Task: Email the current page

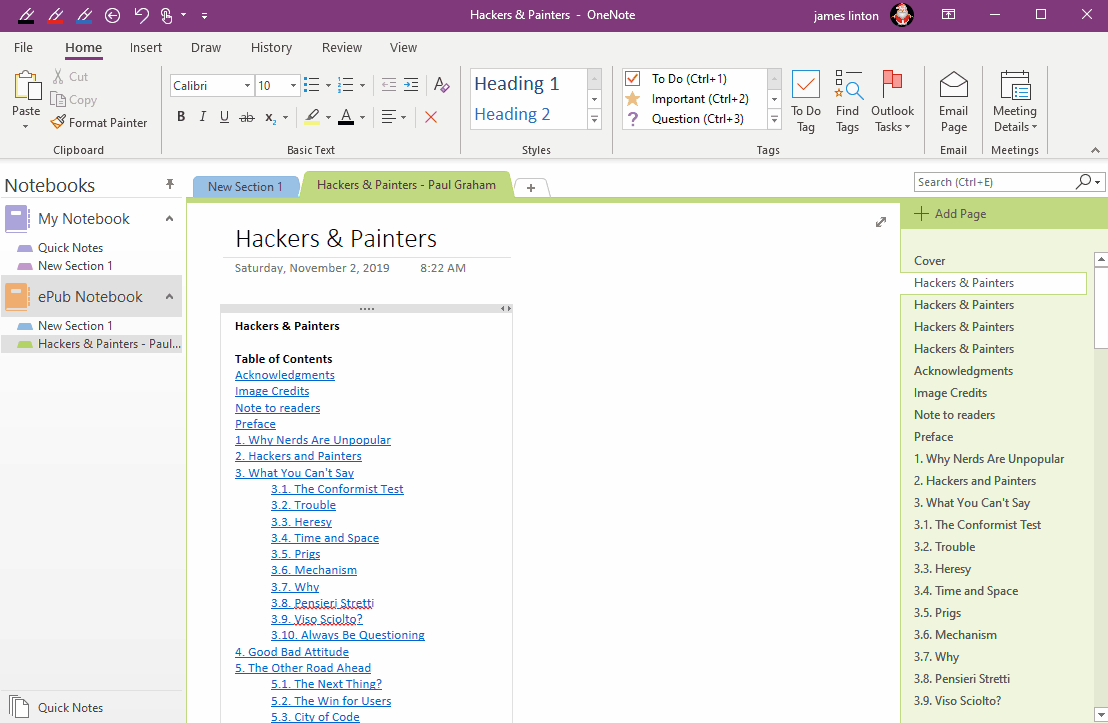Action: click(953, 98)
